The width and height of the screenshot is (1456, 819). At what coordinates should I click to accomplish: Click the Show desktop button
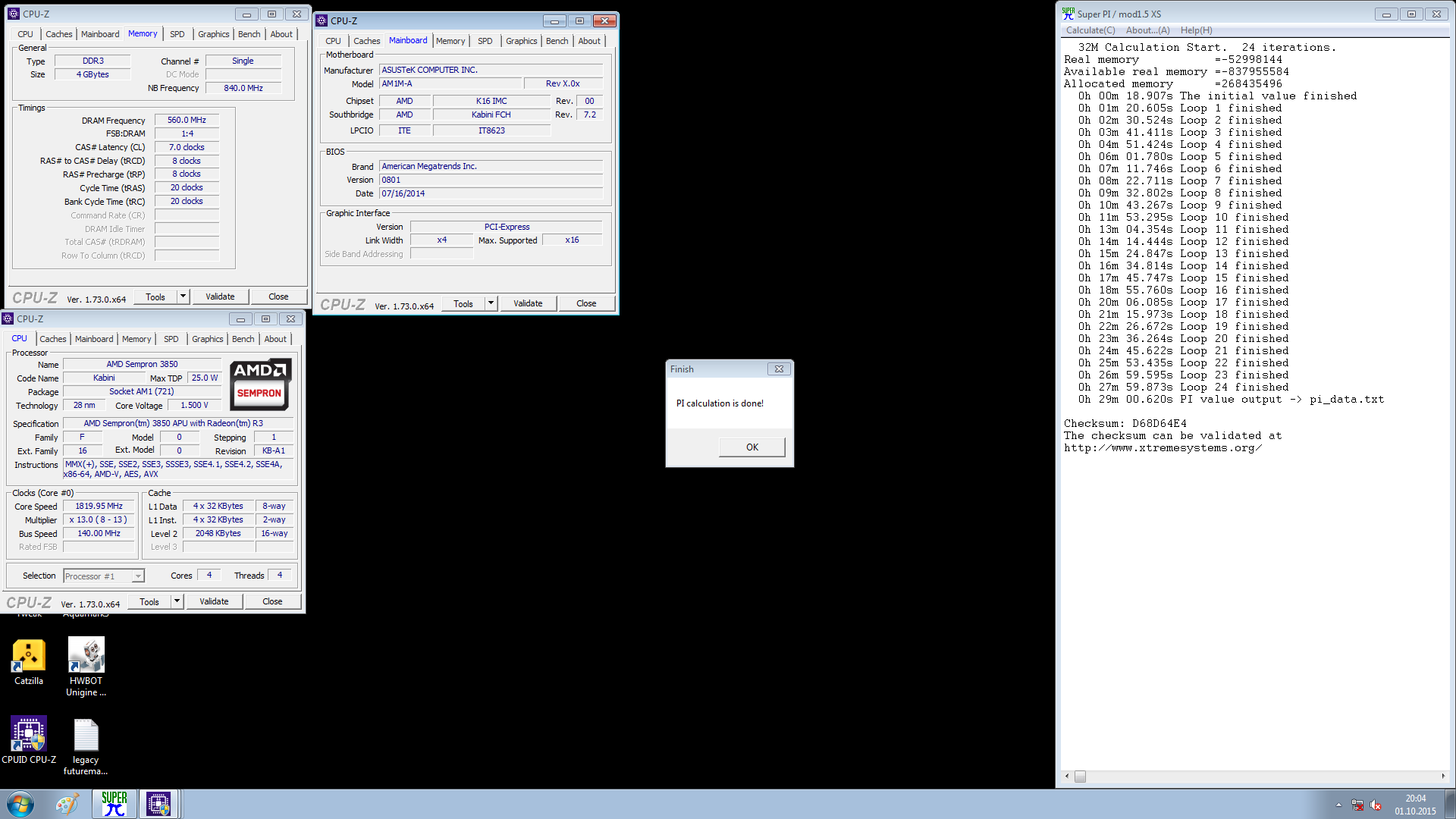[1451, 804]
